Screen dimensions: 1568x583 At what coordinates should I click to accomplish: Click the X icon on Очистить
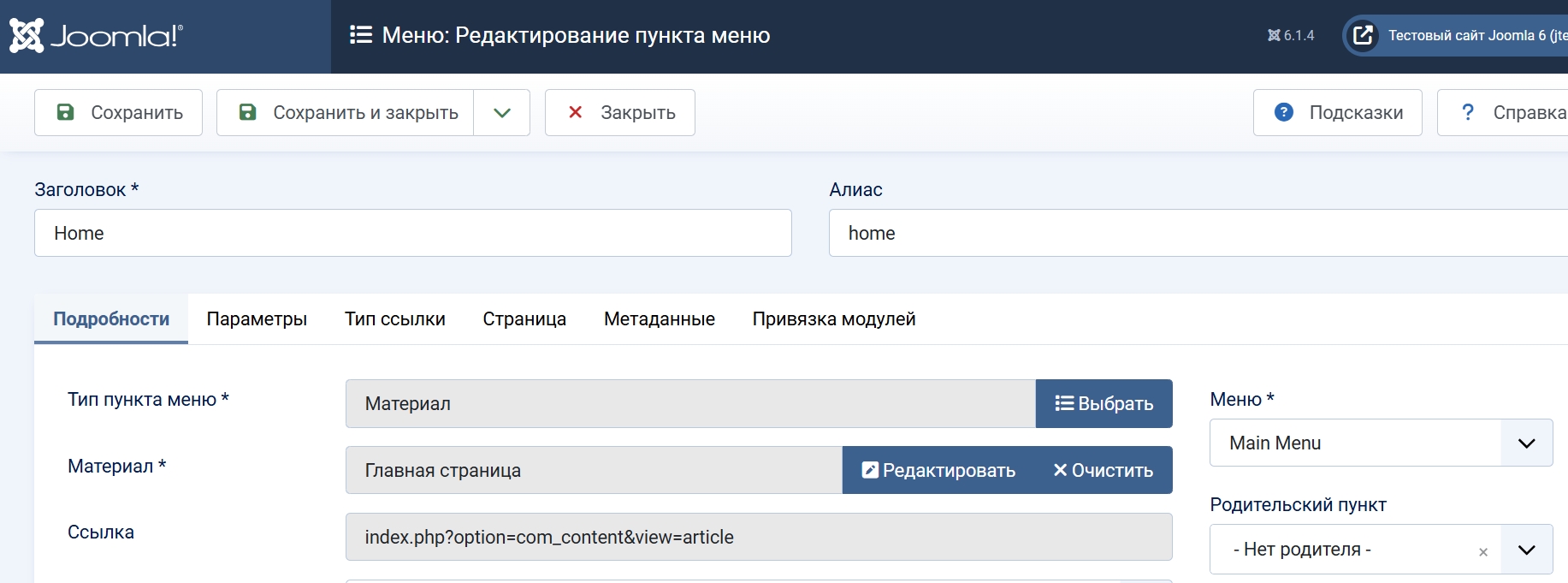[1060, 470]
